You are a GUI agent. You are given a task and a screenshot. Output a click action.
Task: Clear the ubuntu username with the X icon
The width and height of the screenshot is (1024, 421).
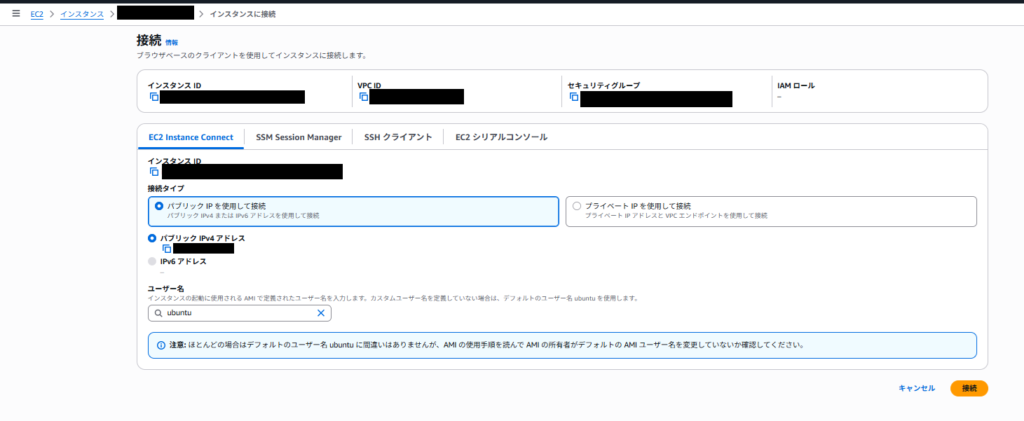(x=321, y=313)
